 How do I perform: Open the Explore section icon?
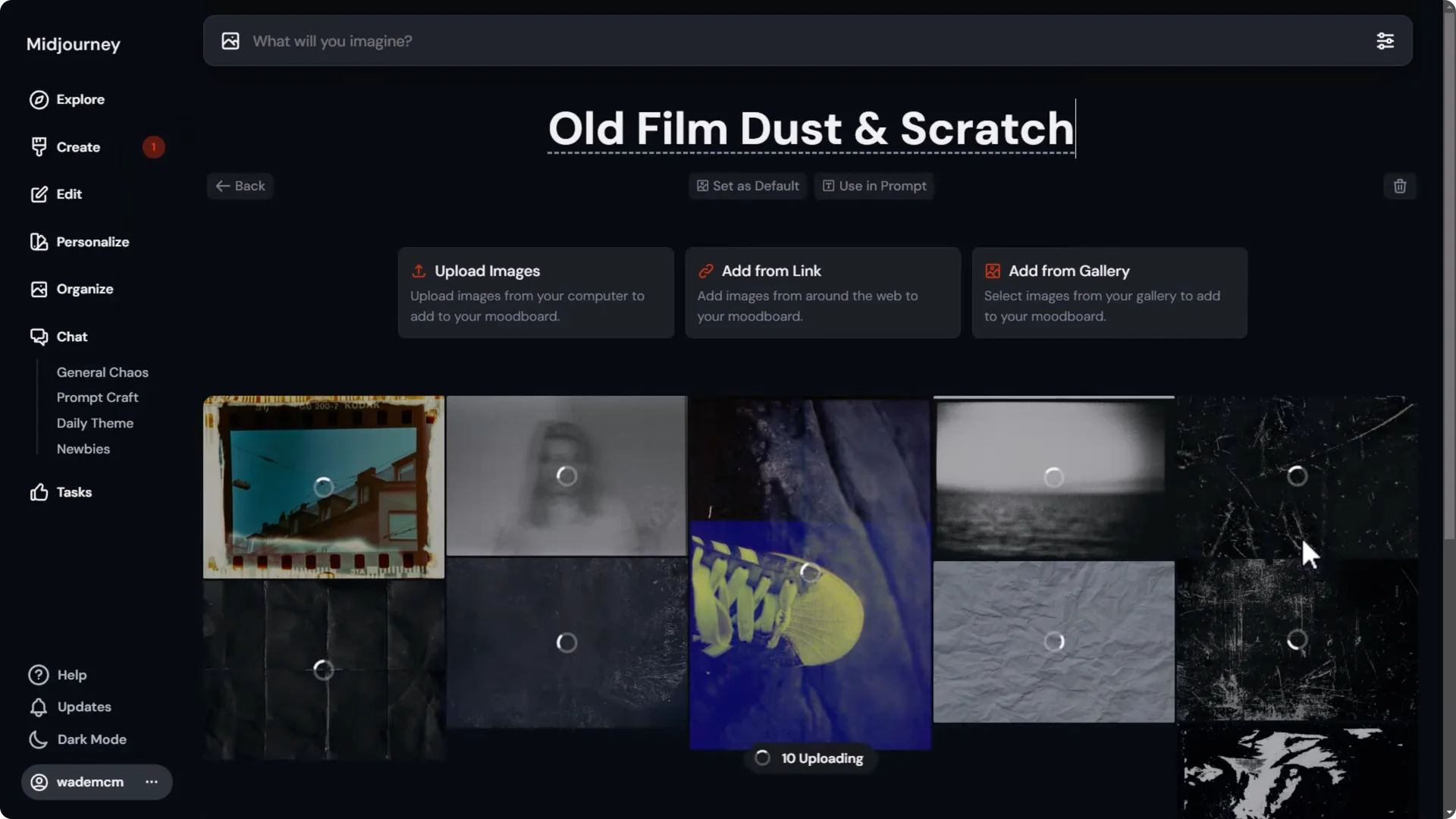(x=39, y=99)
